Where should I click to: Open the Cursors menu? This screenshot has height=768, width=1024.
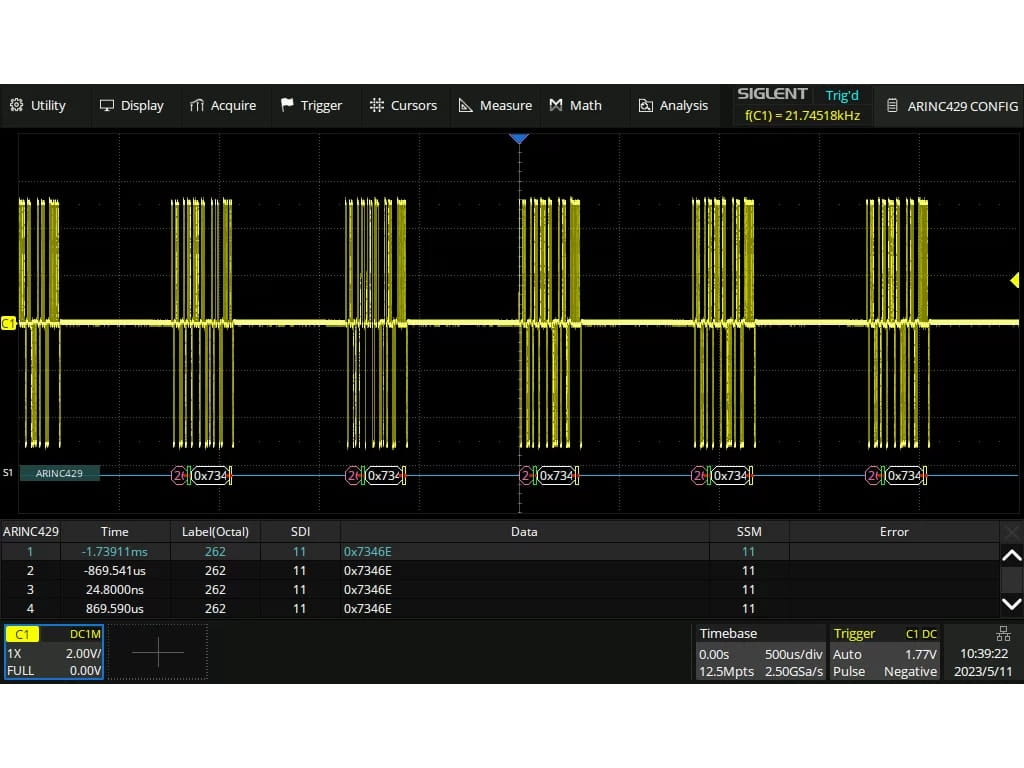point(403,105)
